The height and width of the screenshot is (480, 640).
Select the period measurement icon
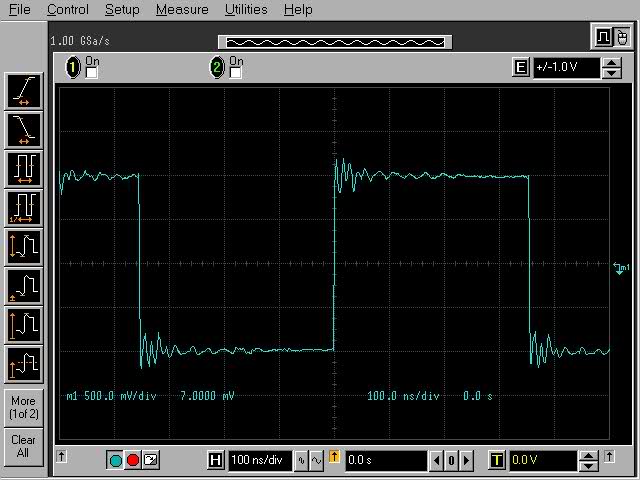coord(24,169)
